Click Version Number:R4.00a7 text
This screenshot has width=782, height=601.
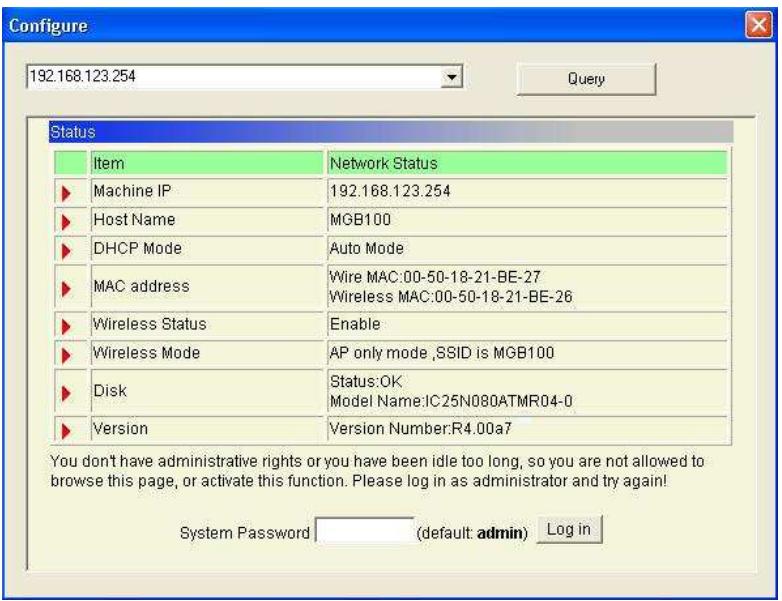[x=420, y=429]
